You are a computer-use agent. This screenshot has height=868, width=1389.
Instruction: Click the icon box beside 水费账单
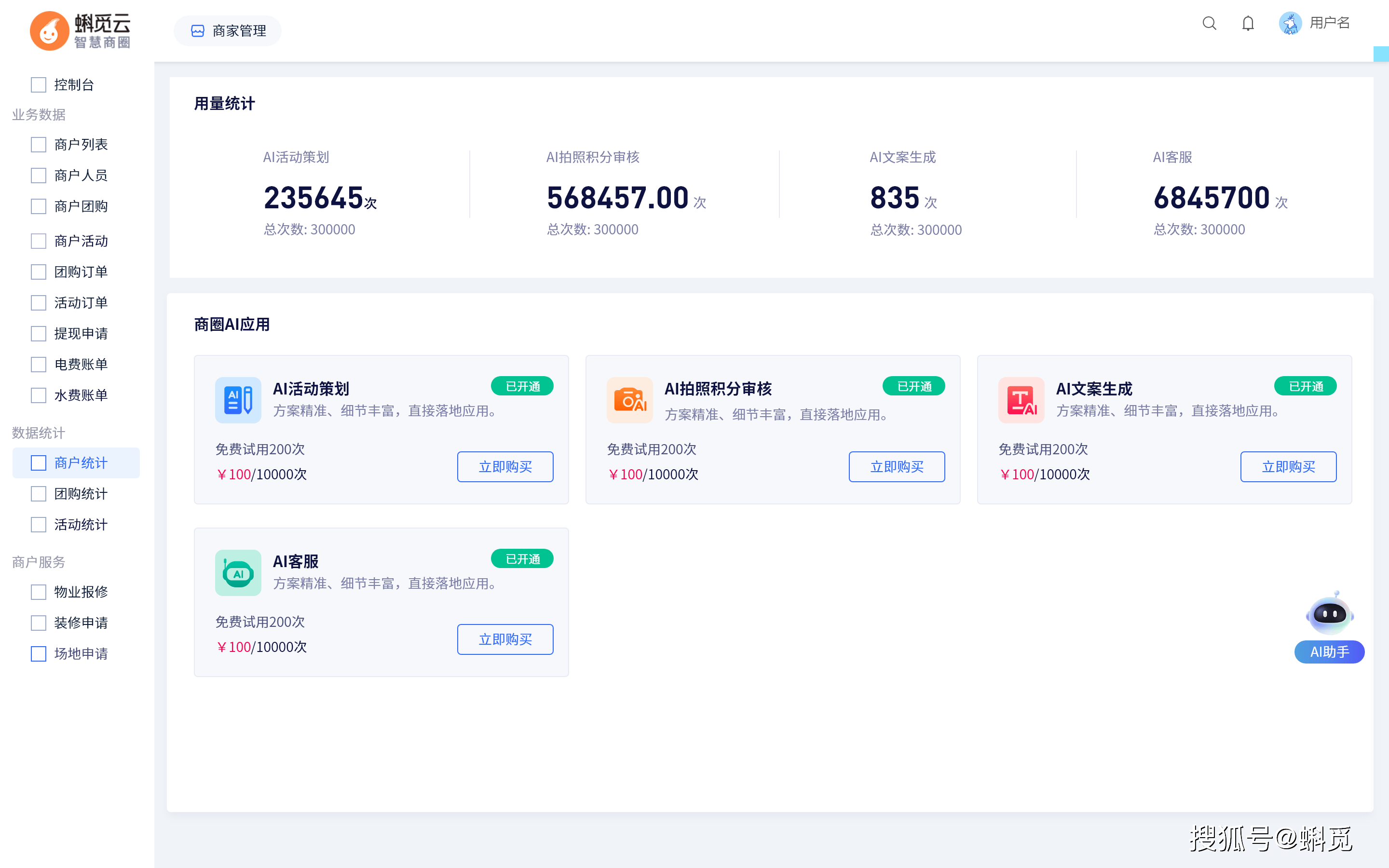(39, 395)
